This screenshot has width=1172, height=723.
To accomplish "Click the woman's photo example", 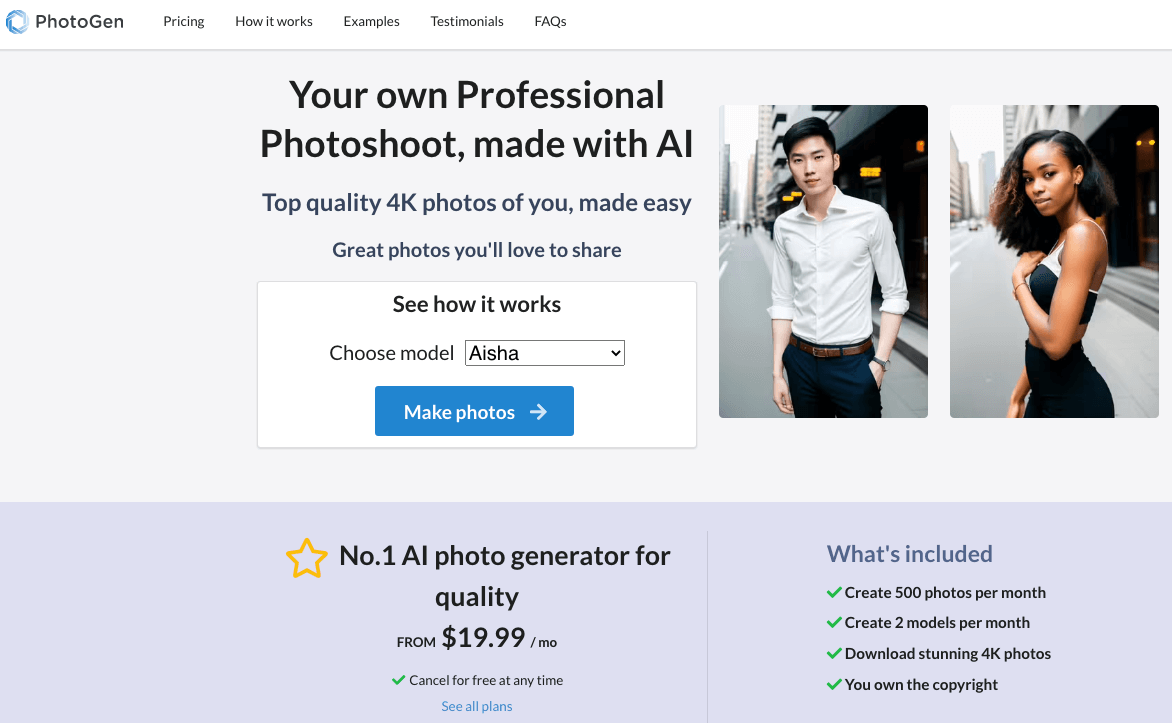I will click(1053, 261).
